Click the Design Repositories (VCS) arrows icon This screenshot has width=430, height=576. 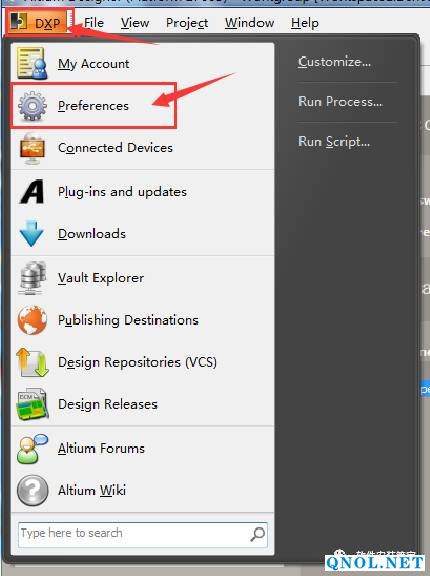32,362
